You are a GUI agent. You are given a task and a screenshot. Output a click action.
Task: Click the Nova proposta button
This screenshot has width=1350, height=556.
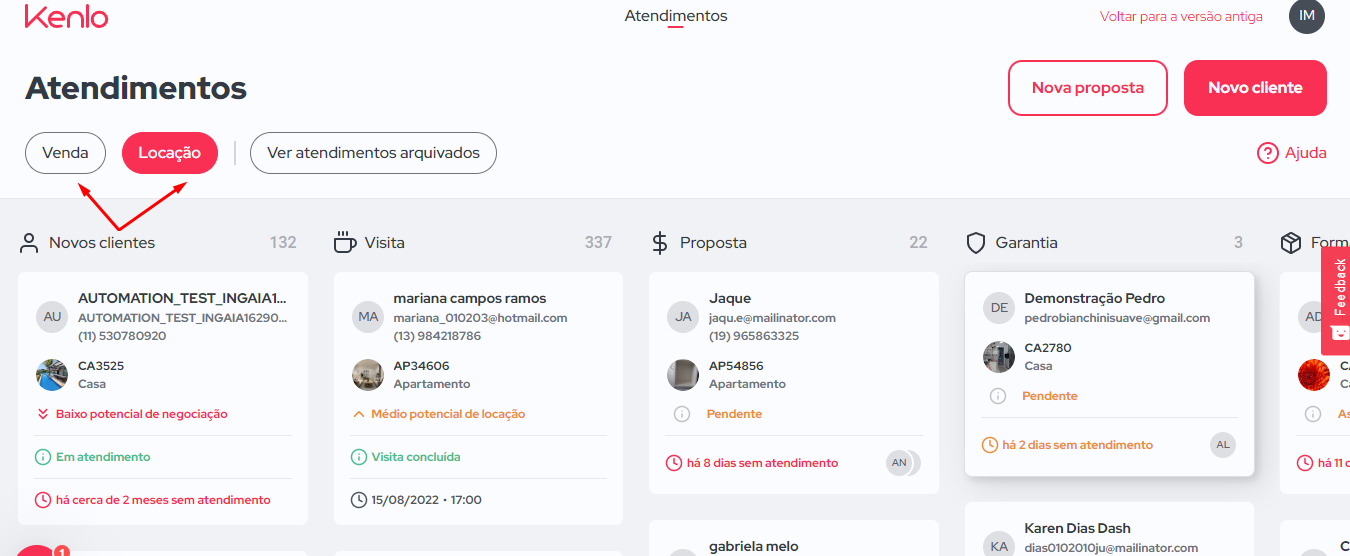coord(1088,88)
